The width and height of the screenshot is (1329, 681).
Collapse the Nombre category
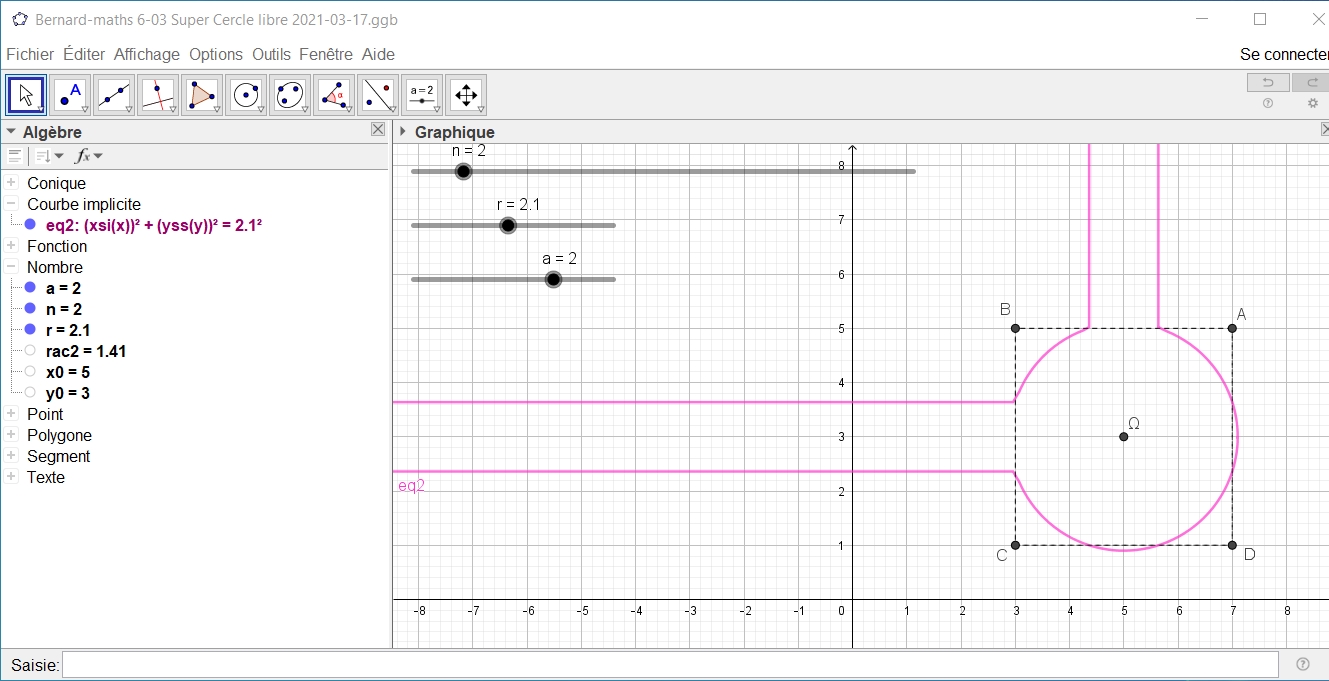[x=12, y=267]
